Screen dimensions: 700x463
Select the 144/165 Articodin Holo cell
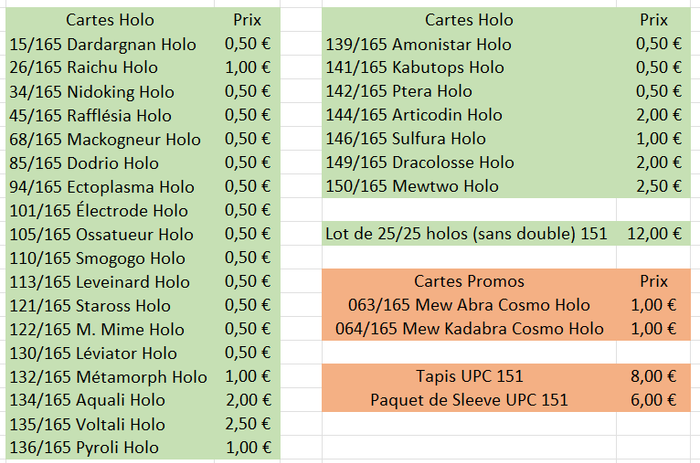(x=415, y=115)
